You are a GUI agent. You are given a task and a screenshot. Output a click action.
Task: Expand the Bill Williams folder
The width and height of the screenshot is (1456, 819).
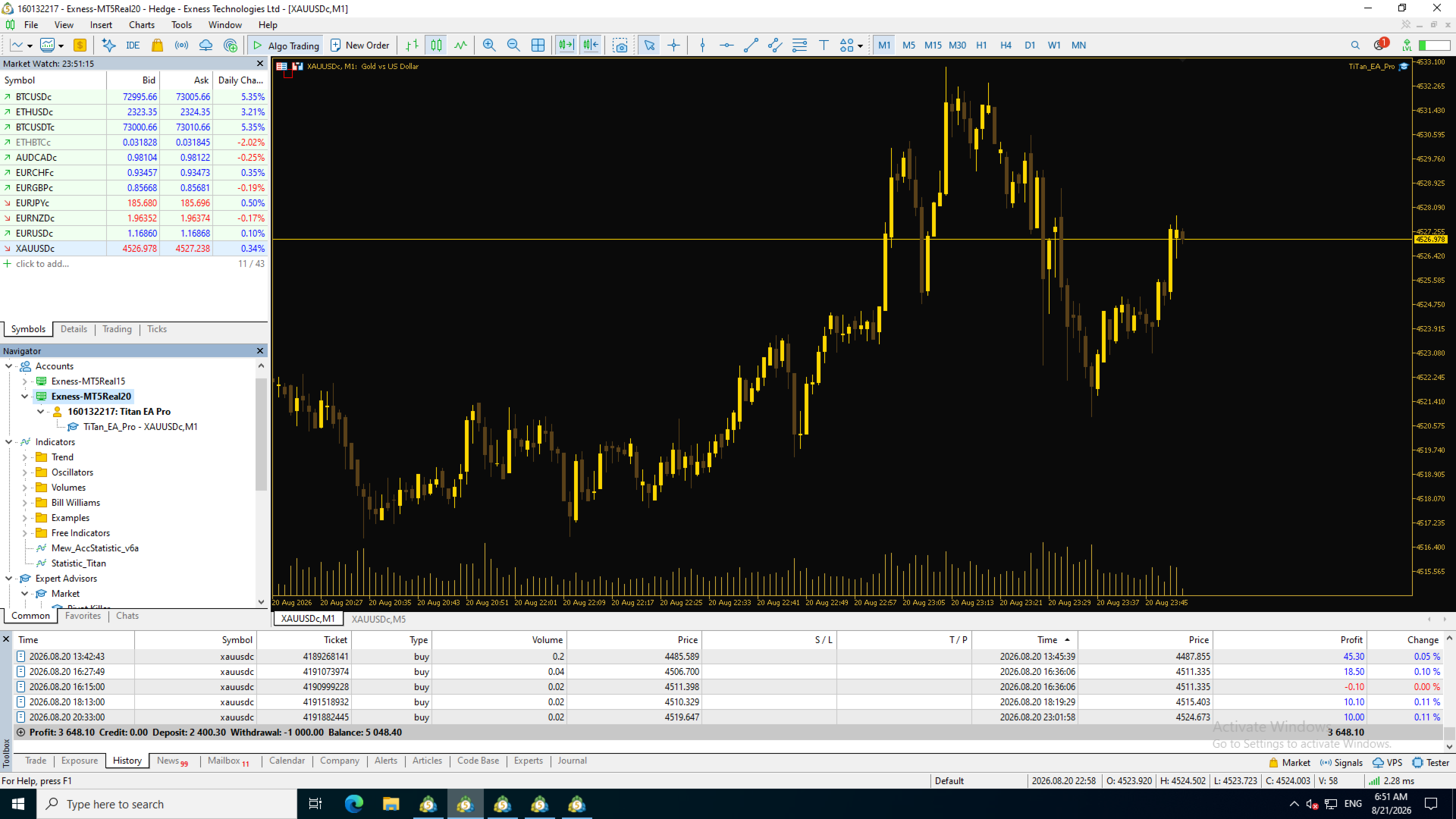[x=25, y=503]
